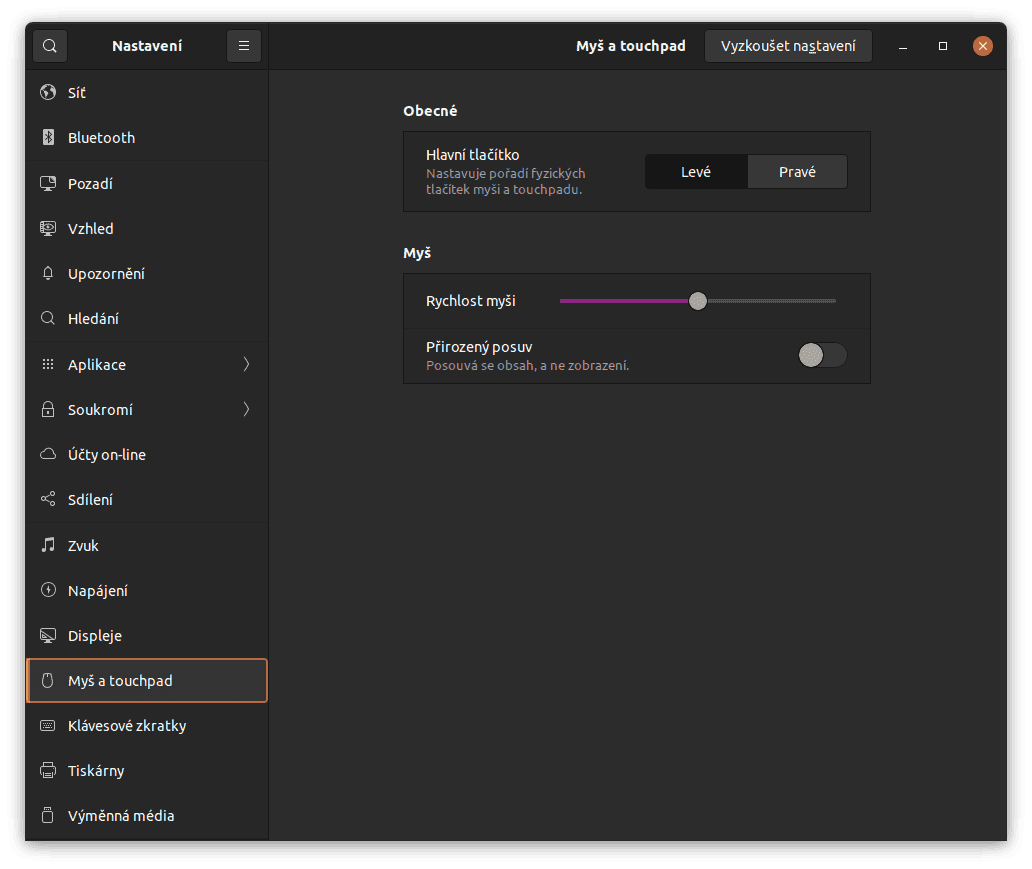The height and width of the screenshot is (869, 1032).
Task: Click the Bluetooth icon in sidebar
Action: 47,138
